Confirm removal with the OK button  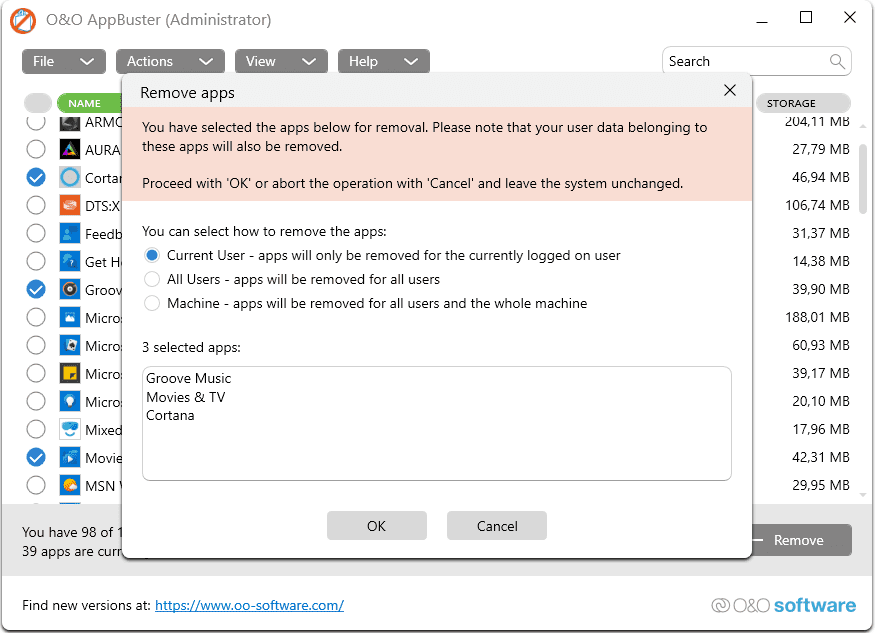(x=376, y=526)
